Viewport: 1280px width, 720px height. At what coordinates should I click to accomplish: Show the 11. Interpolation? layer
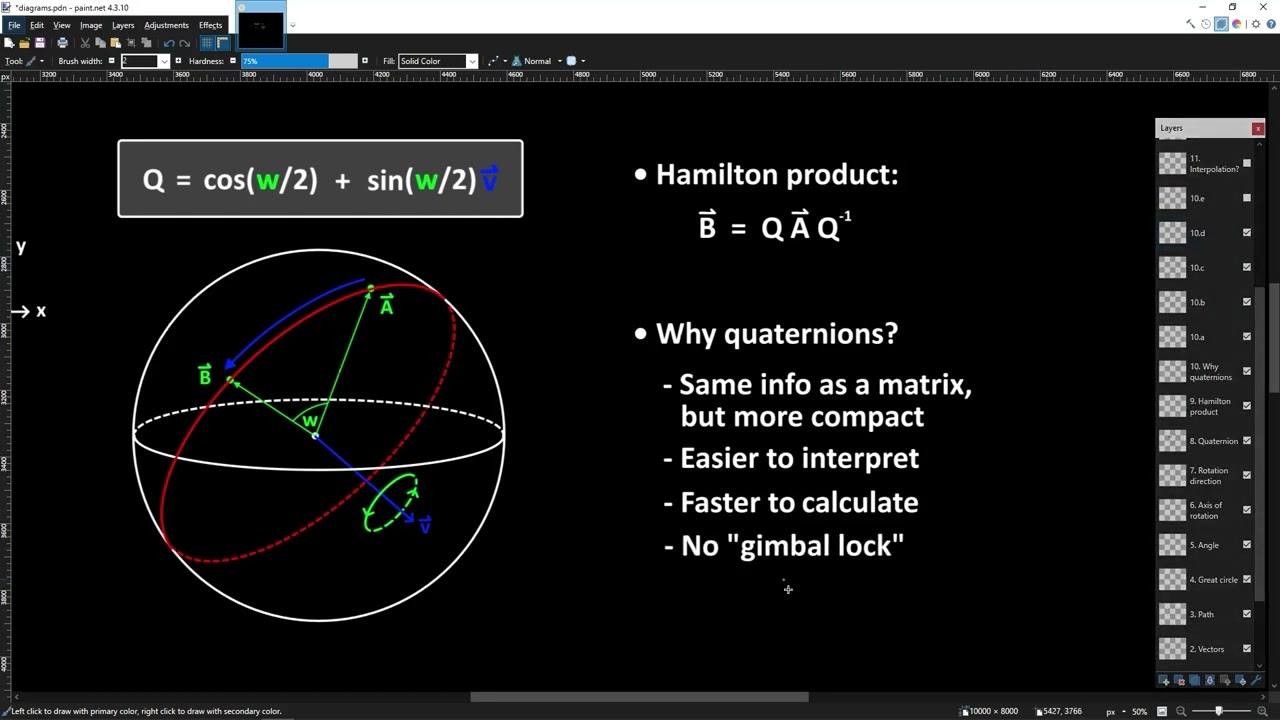1246,163
